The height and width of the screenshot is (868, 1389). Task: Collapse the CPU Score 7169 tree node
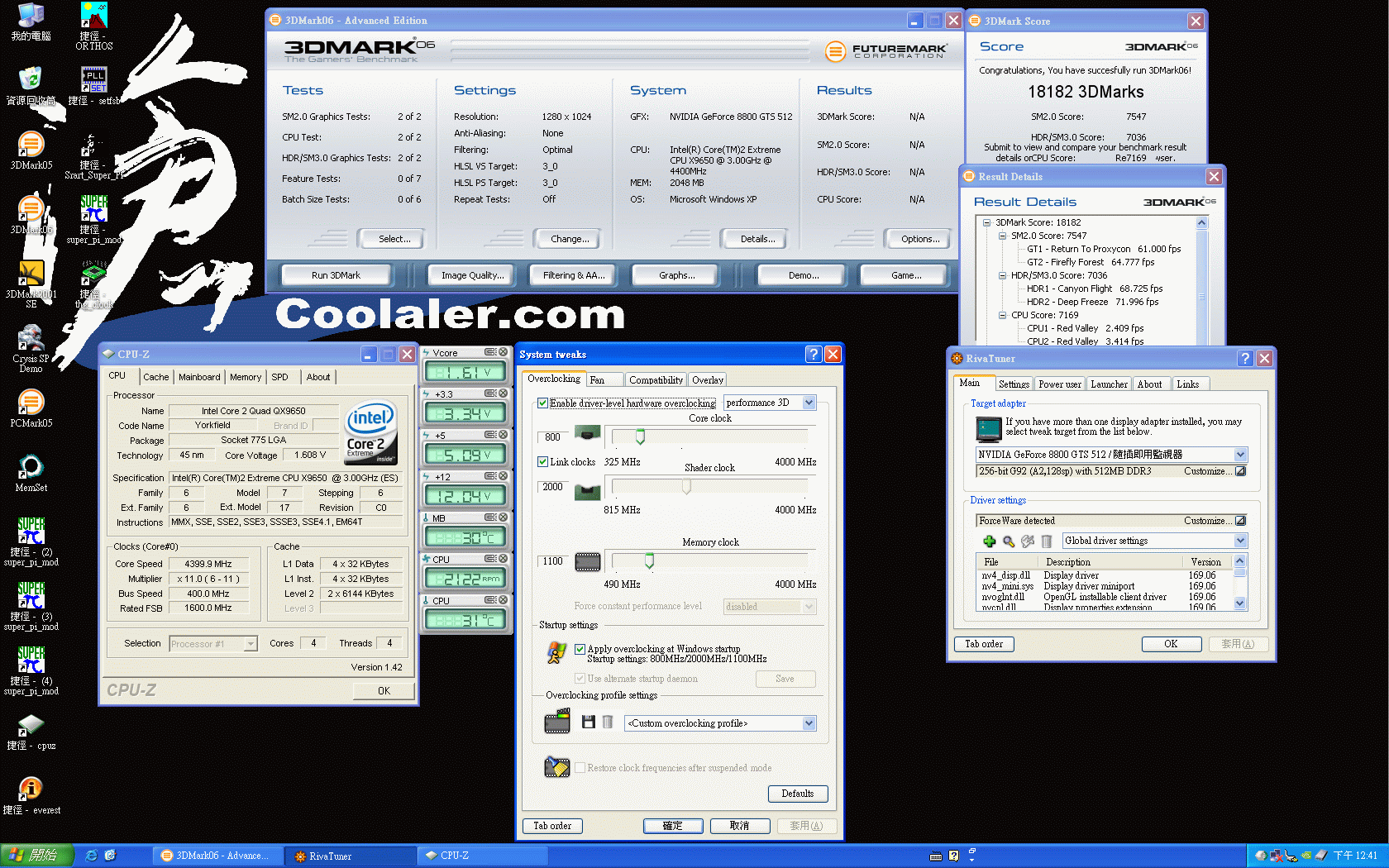(1002, 315)
